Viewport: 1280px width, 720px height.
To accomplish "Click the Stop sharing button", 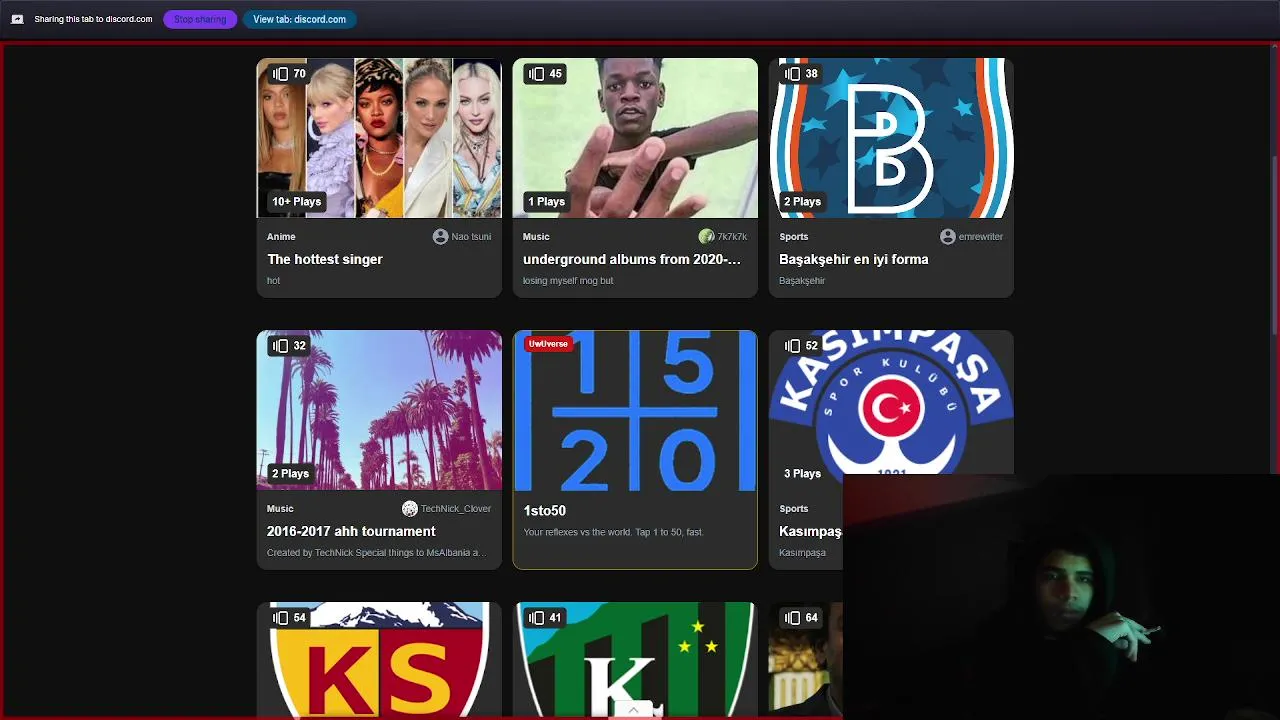I will coord(200,19).
